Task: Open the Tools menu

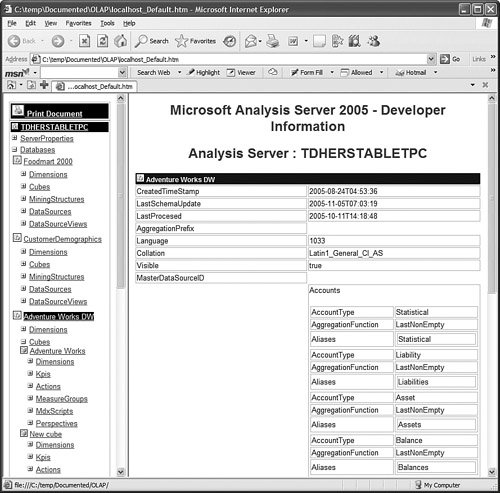Action: coord(107,23)
